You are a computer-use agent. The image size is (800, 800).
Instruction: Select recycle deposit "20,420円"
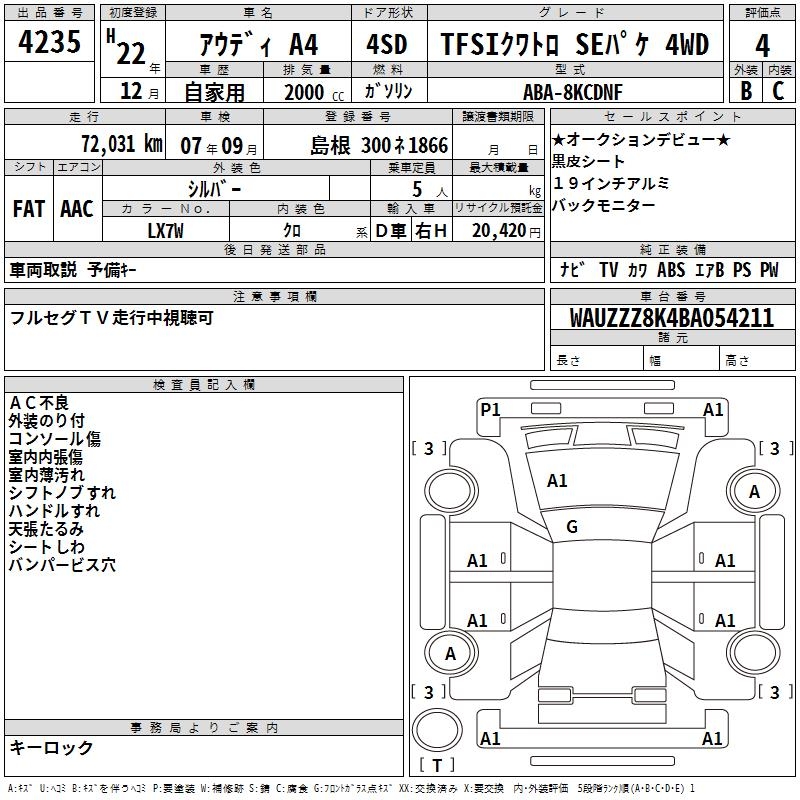[506, 231]
